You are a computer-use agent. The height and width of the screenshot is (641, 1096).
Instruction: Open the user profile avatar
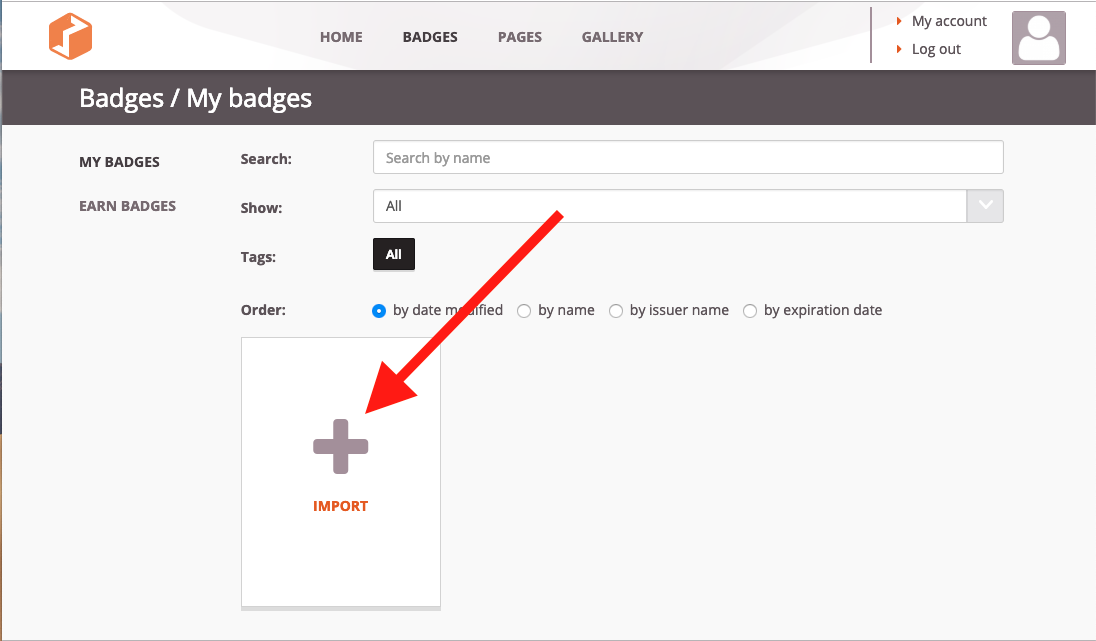click(1039, 38)
